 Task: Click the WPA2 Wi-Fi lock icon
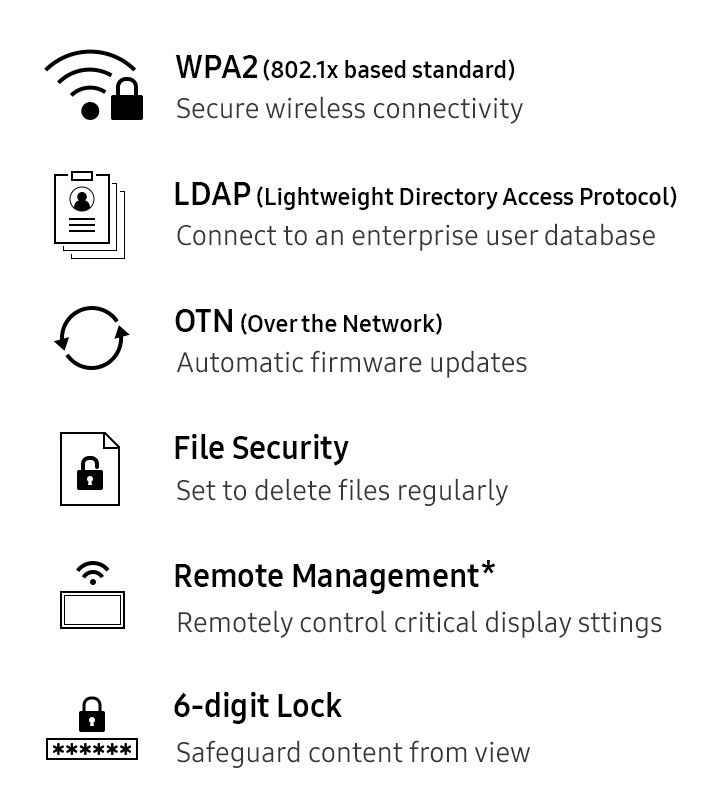(93, 87)
